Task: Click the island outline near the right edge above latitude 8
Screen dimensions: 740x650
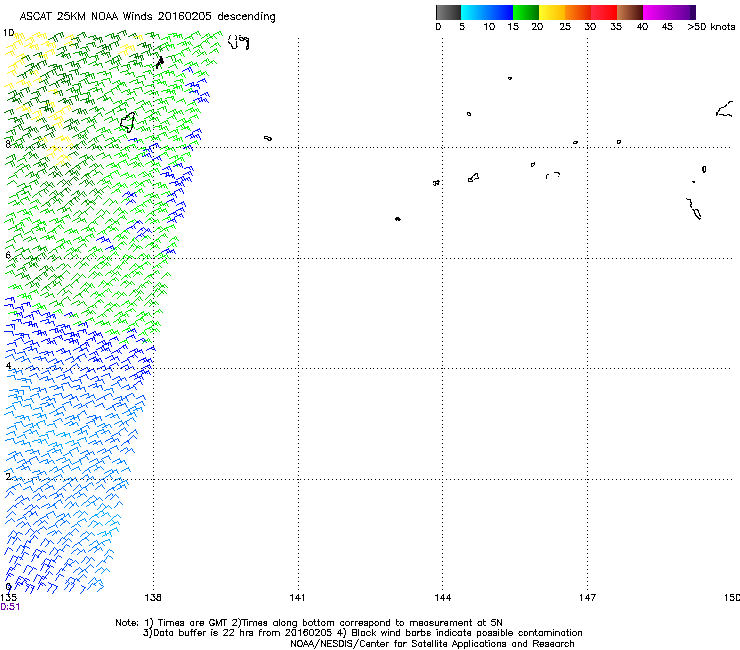Action: click(x=724, y=109)
